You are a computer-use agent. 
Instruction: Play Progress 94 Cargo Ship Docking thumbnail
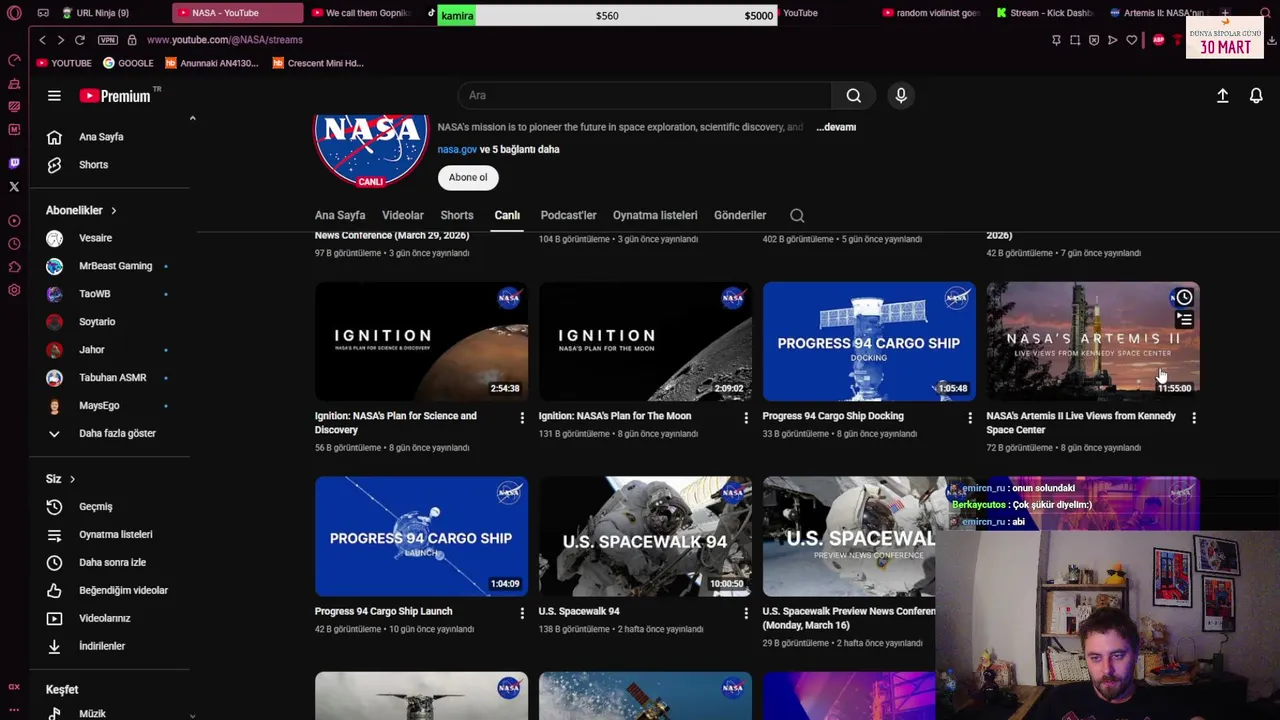[869, 342]
